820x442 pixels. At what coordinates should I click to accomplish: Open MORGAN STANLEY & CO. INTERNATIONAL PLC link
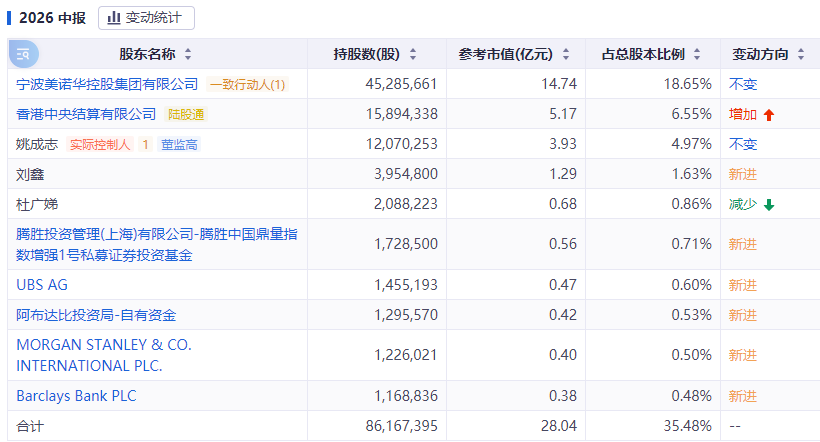(x=104, y=355)
